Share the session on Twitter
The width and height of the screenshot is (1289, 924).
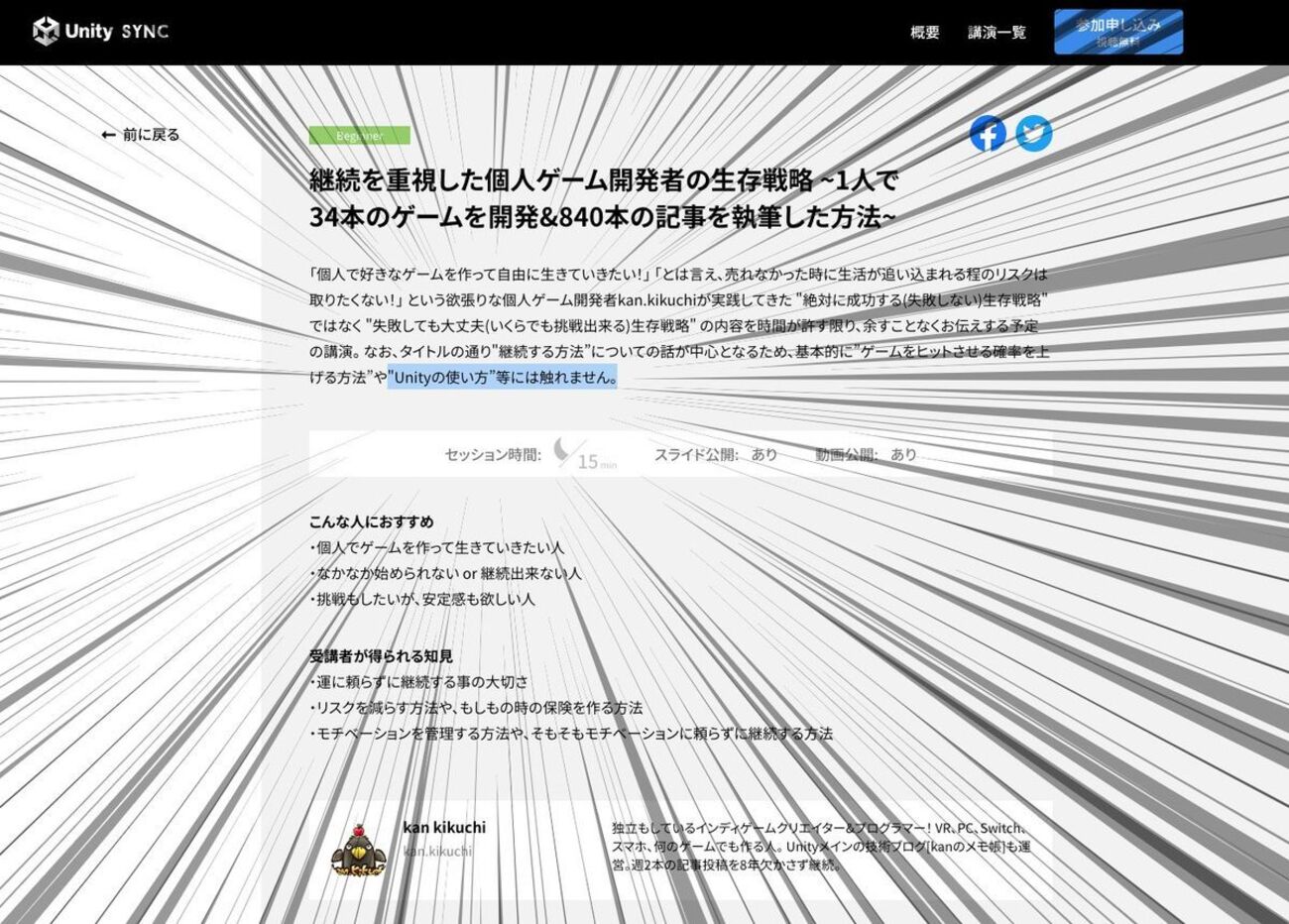coord(1033,133)
